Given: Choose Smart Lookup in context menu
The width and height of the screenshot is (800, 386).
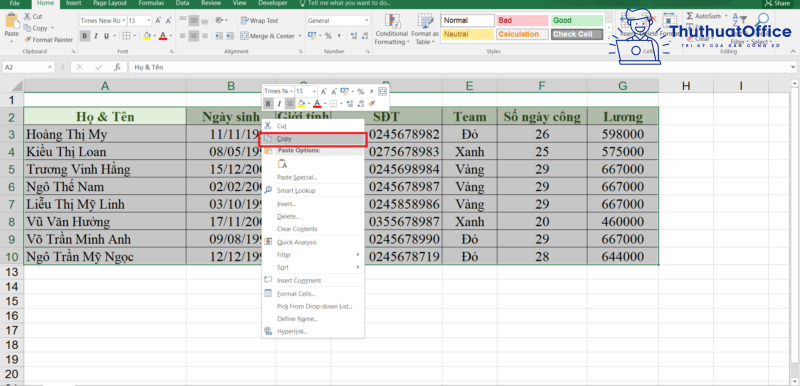Looking at the screenshot, I should 313,190.
